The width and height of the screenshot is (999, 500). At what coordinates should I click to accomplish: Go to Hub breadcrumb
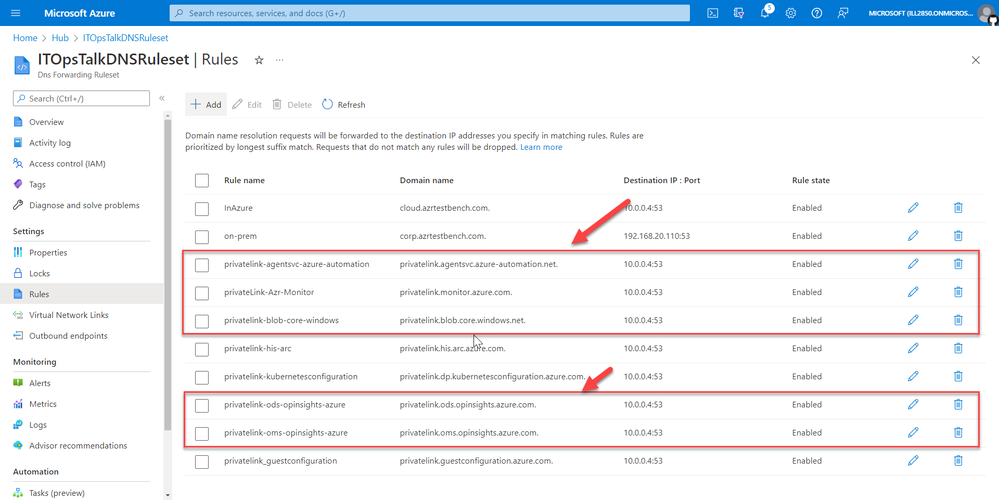point(60,38)
